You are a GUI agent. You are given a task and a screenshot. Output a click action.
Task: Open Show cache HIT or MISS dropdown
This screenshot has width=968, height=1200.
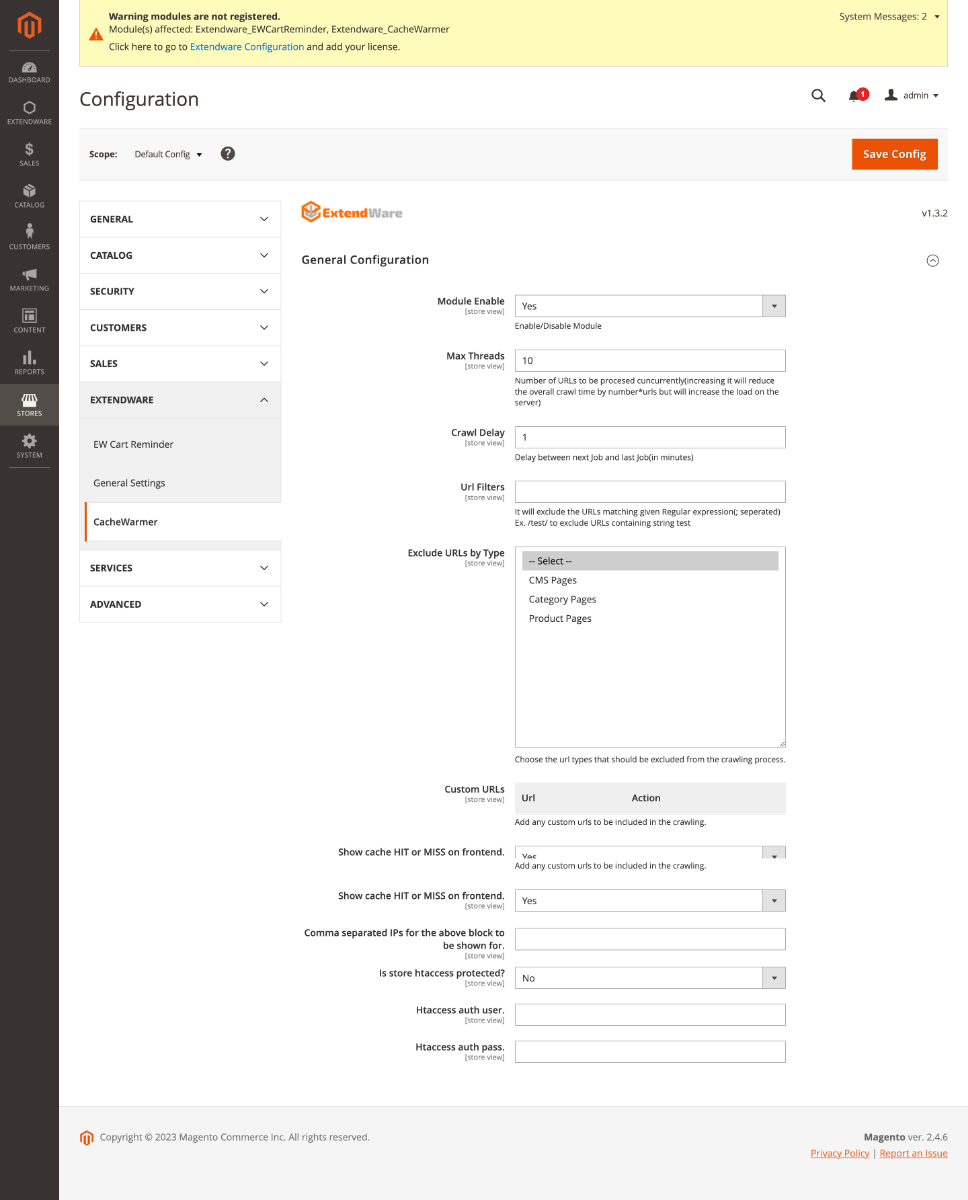650,901
